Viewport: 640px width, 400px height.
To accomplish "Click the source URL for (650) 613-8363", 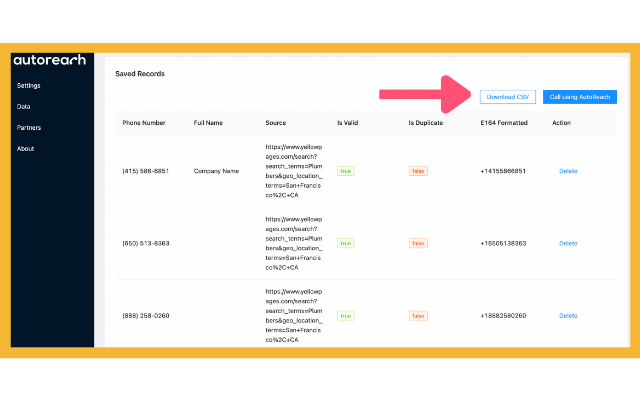I will 294,243.
